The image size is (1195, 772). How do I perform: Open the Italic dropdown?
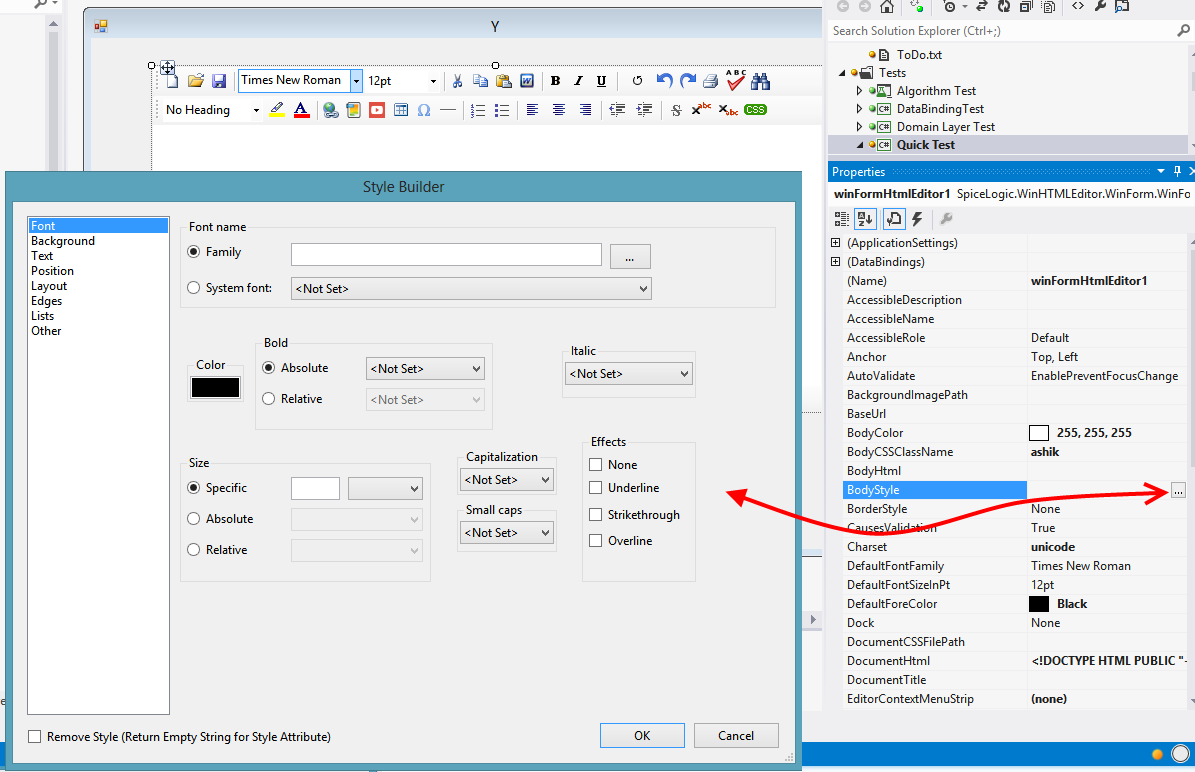pos(628,374)
